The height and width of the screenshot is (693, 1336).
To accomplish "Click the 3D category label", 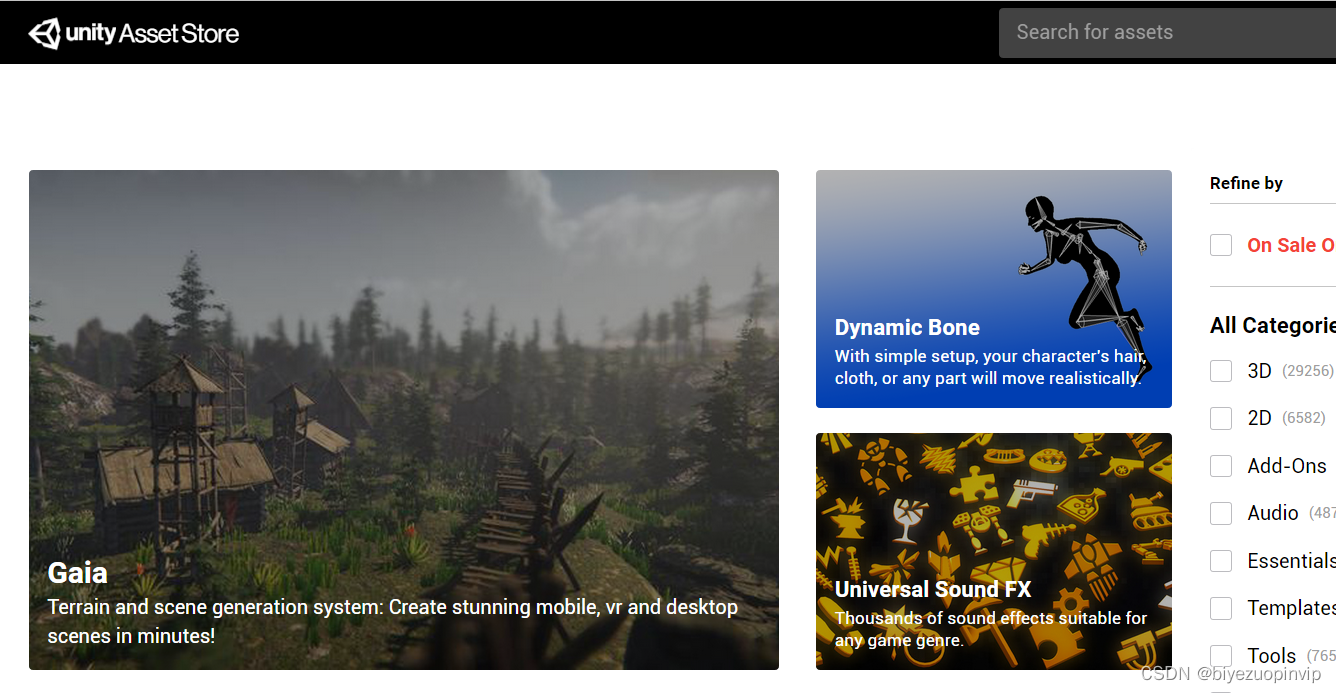I will (1259, 371).
